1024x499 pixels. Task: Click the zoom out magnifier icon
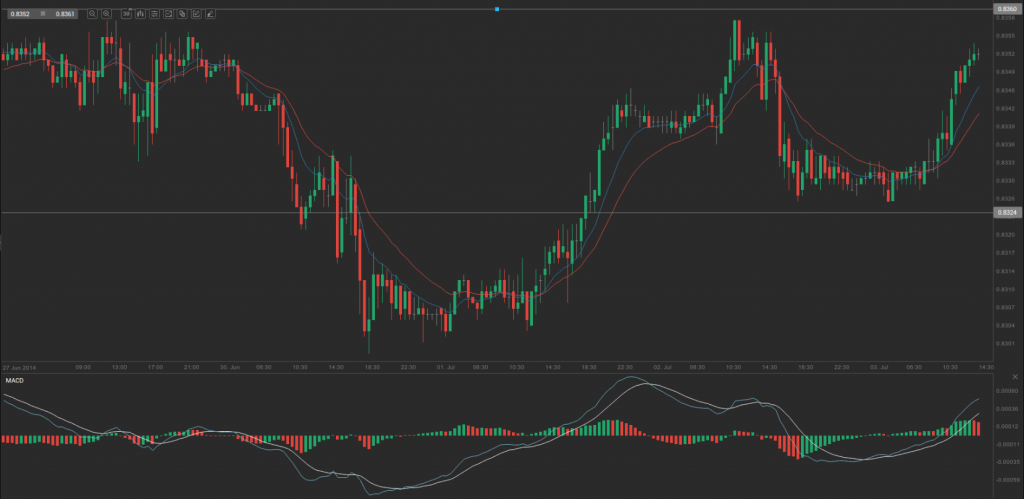point(92,14)
